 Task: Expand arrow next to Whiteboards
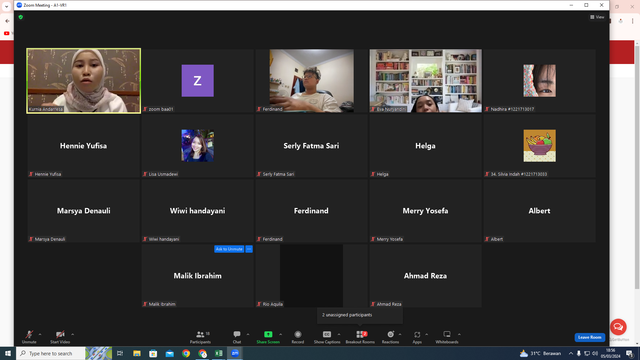click(459, 334)
